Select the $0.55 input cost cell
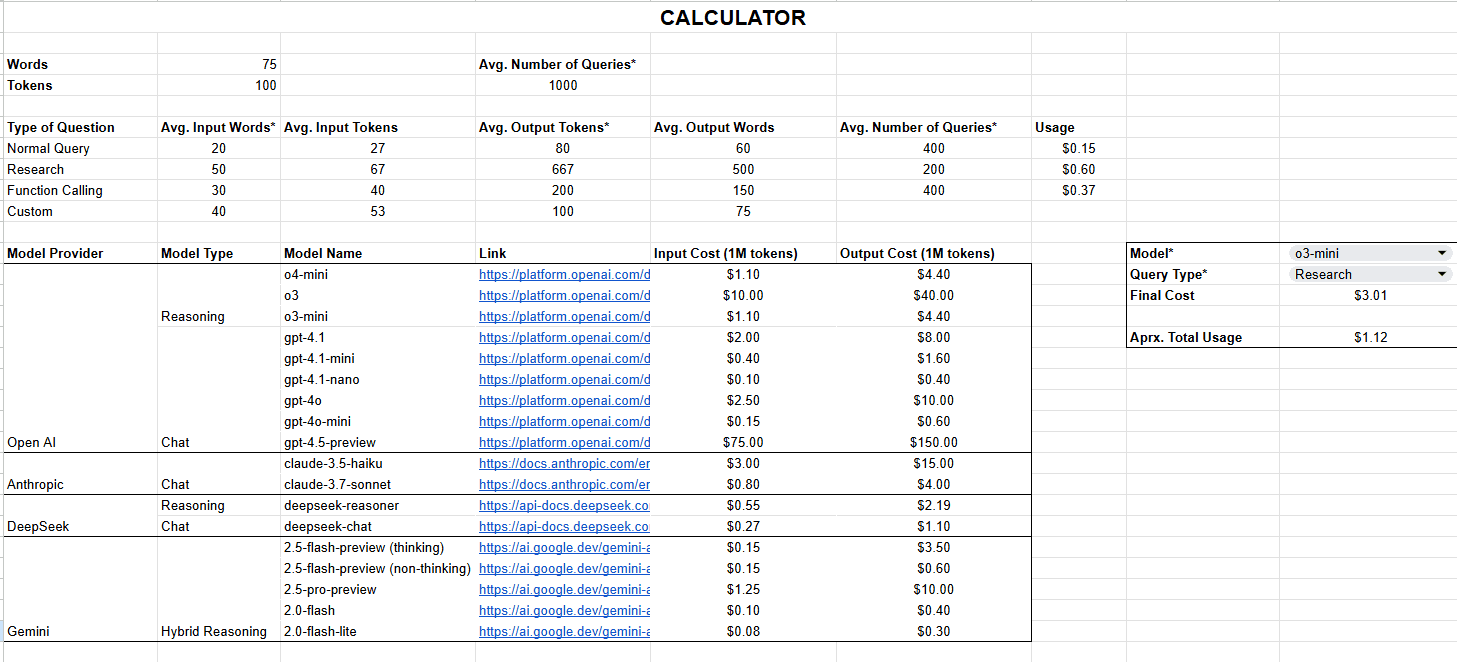The image size is (1457, 662). [x=743, y=505]
